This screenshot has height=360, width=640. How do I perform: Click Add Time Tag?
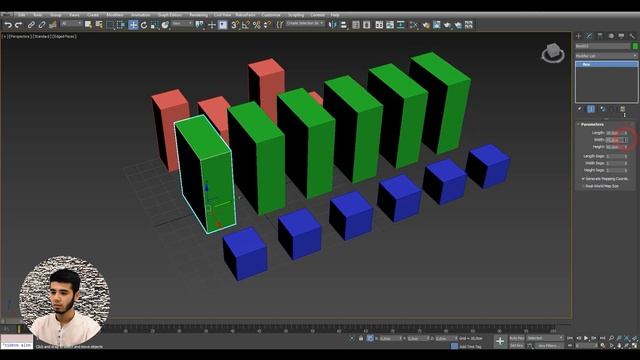point(470,347)
